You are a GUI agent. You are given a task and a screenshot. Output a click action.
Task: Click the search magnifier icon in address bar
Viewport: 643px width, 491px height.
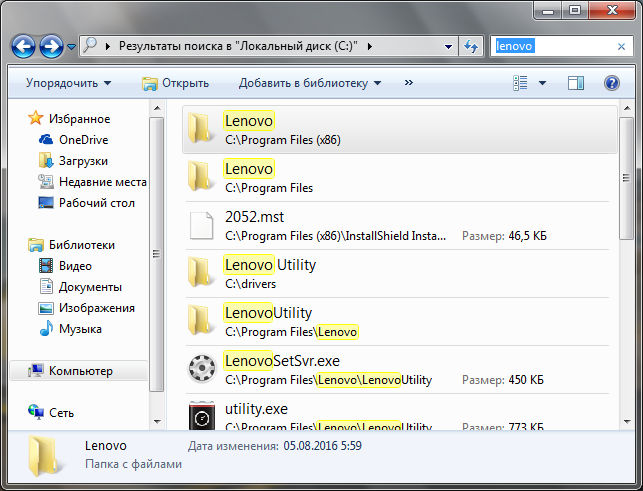(x=90, y=45)
